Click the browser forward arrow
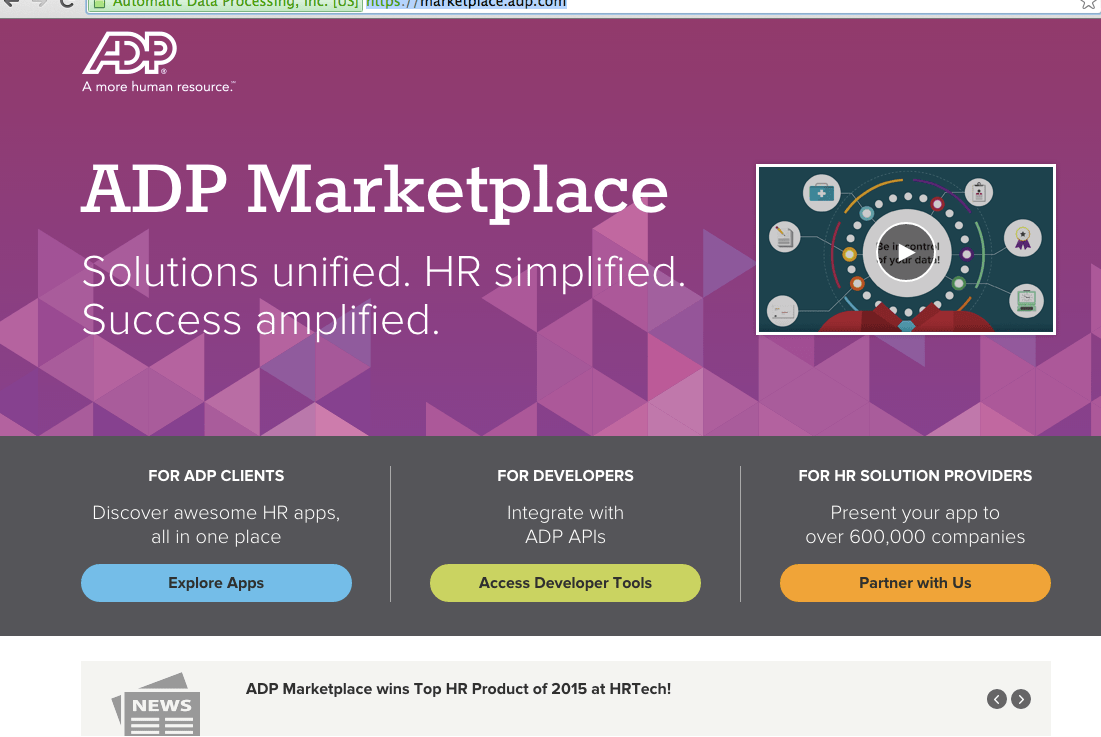 tap(39, 3)
